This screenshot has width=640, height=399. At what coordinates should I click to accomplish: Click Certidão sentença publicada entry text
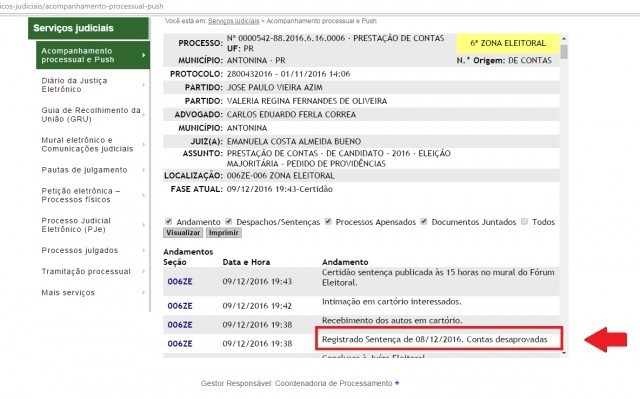[x=438, y=277]
